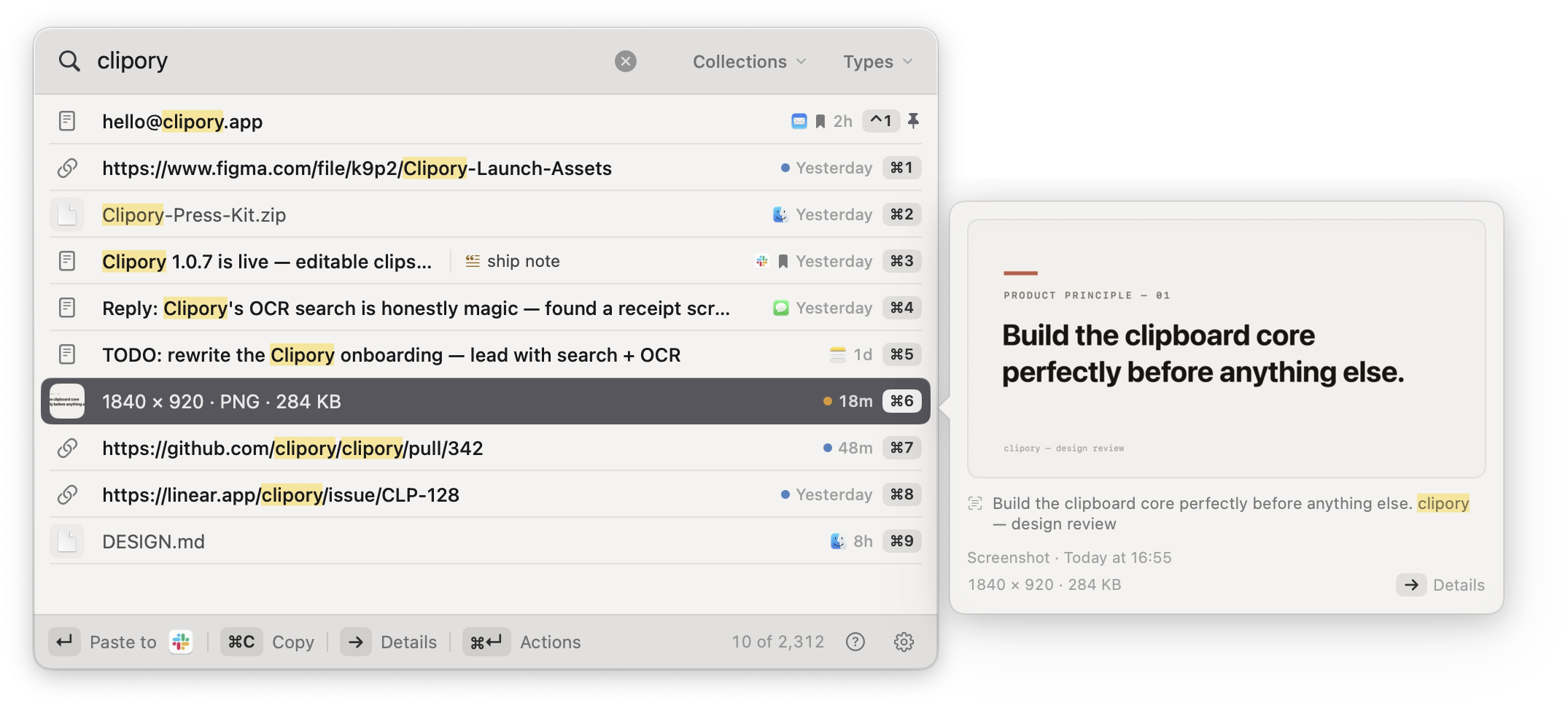Click the Slack app icon in the footer

(x=181, y=642)
